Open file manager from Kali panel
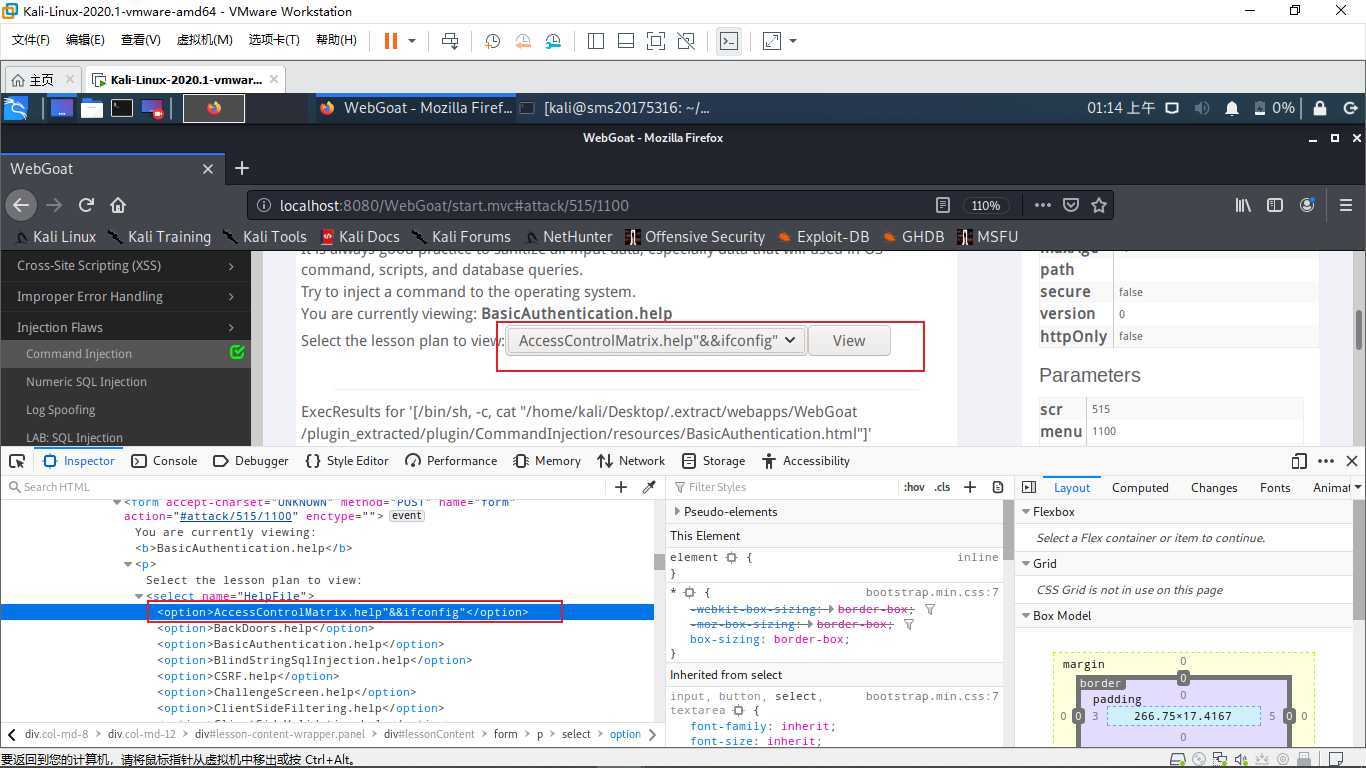Viewport: 1366px width, 768px height. (x=92, y=108)
